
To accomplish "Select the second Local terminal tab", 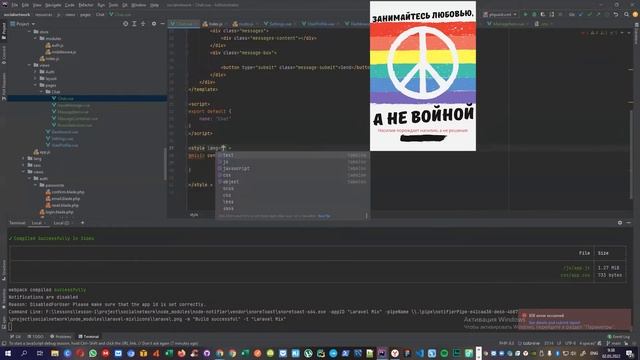I will pos(61,223).
